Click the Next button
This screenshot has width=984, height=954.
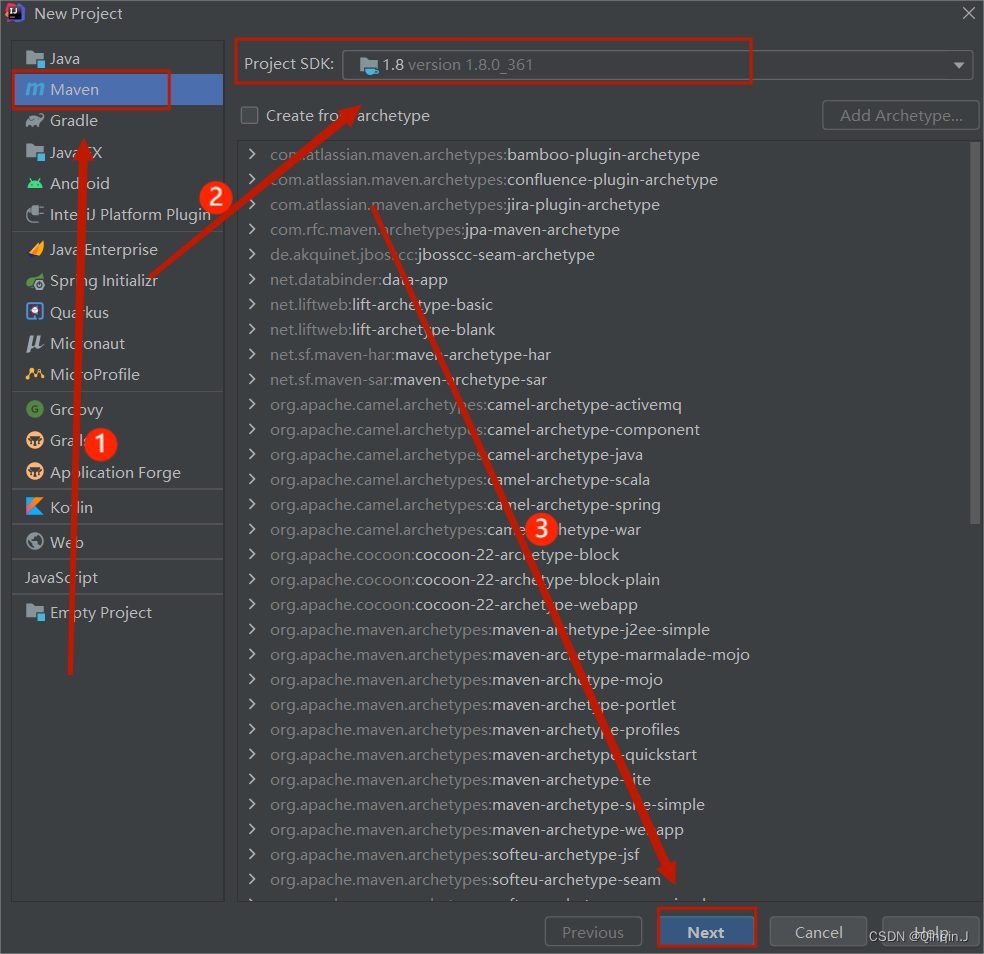click(x=706, y=932)
